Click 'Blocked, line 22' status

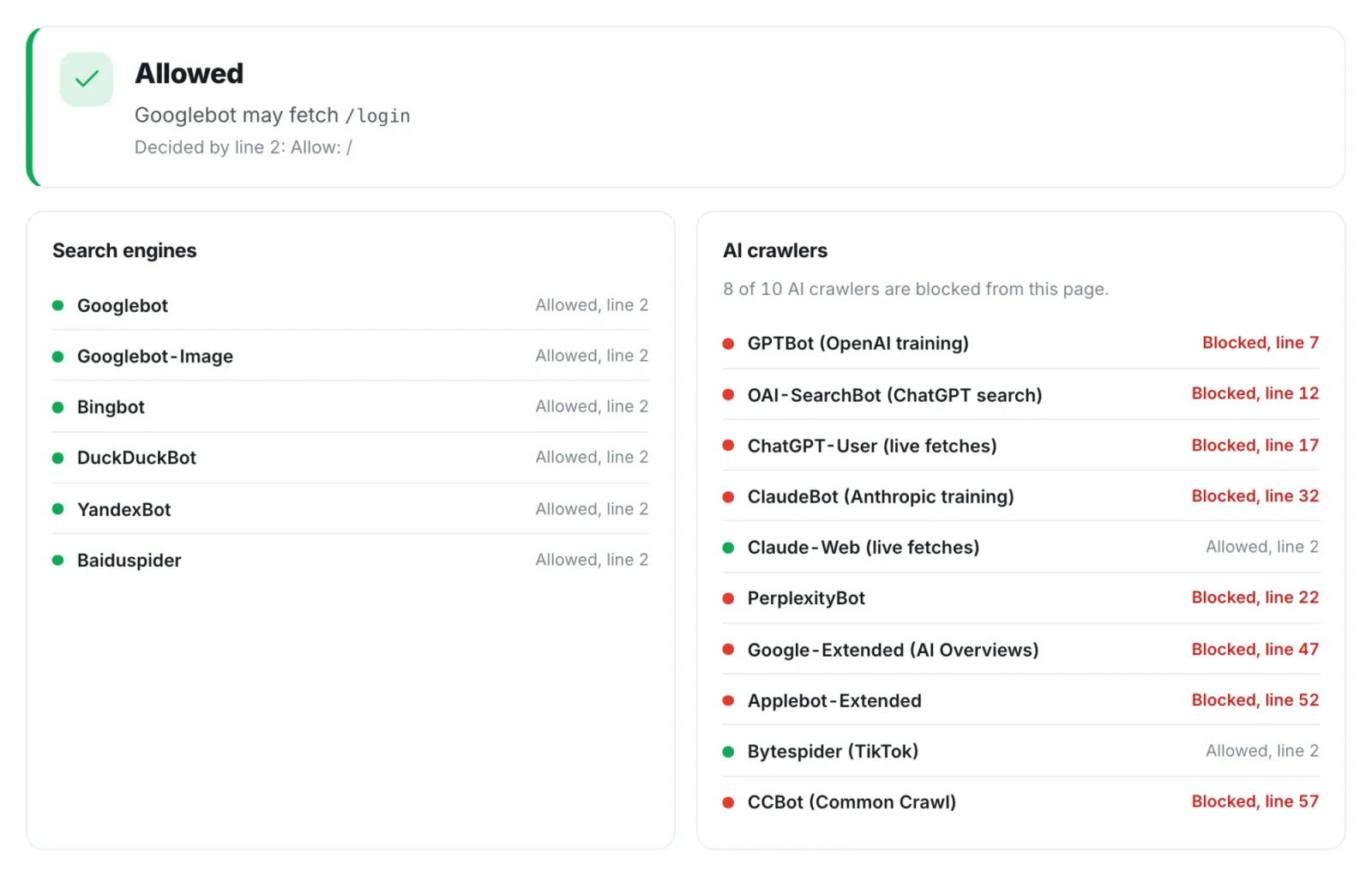(x=1255, y=597)
